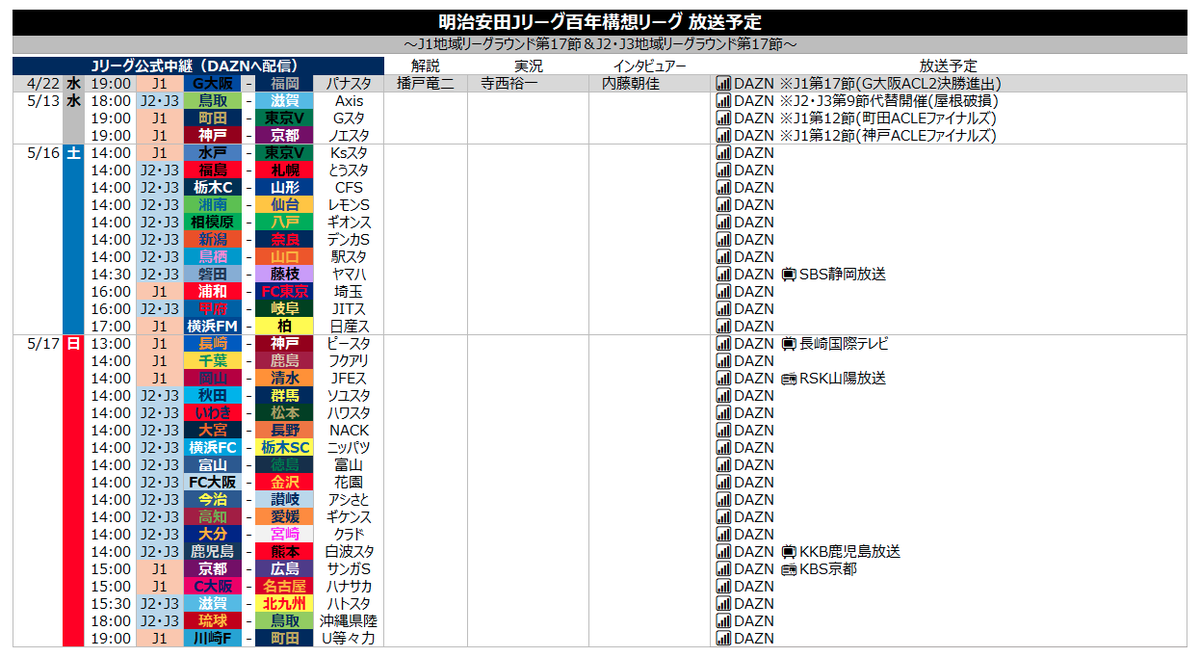Select the note ※J2･J3第9節代替開催(屋根破損)
The image size is (1200, 657).
tap(888, 101)
